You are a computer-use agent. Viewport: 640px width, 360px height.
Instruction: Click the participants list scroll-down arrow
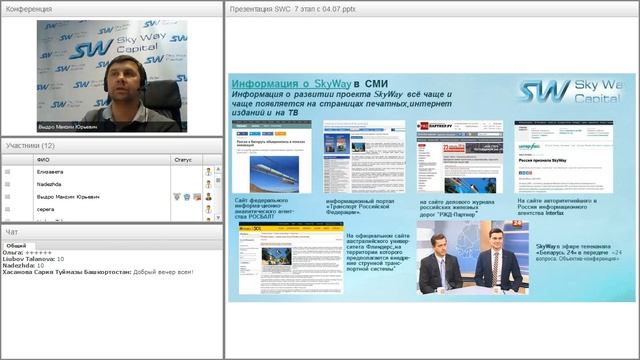tap(218, 218)
